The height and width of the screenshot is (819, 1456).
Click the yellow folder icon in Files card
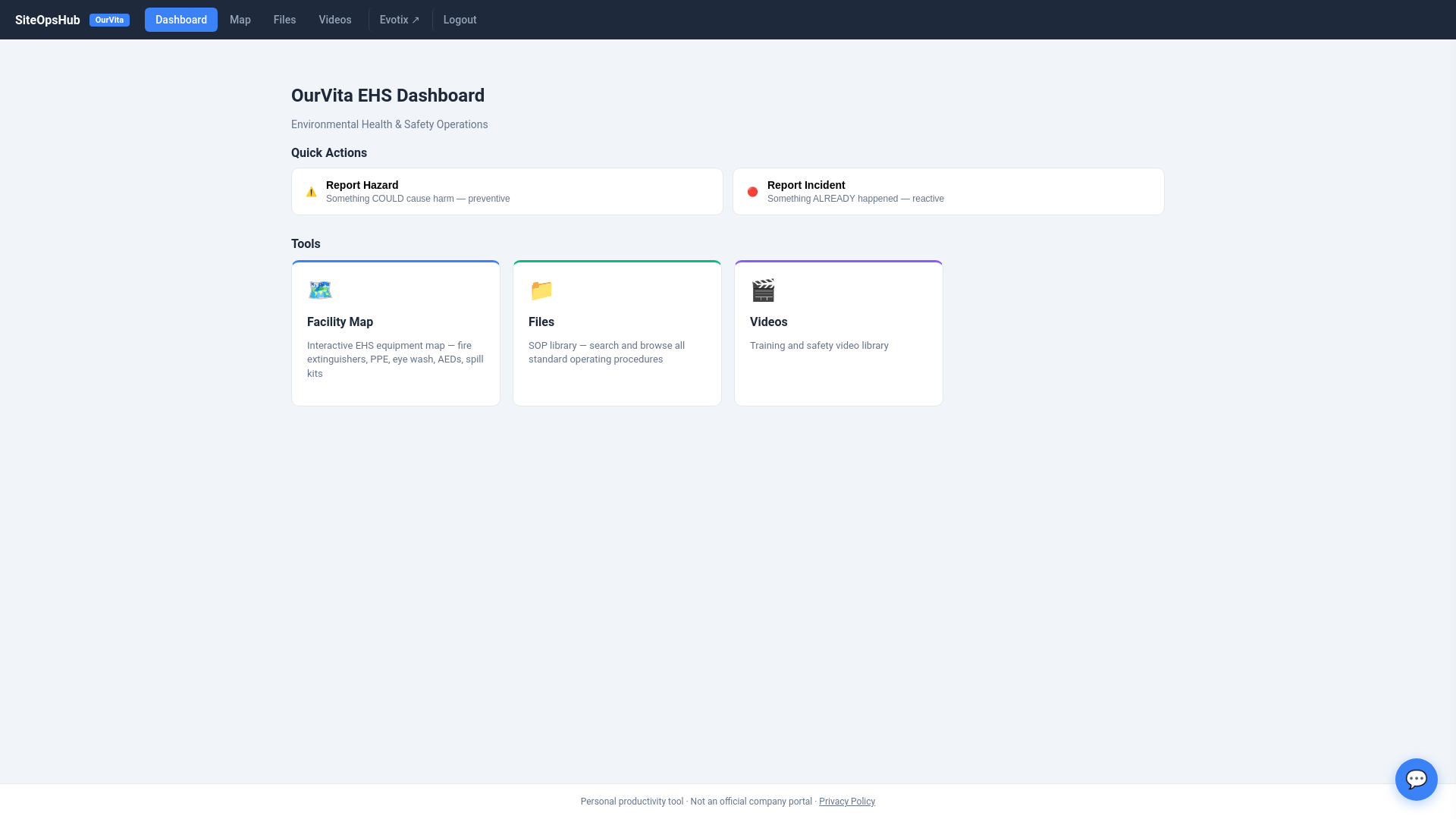[541, 290]
